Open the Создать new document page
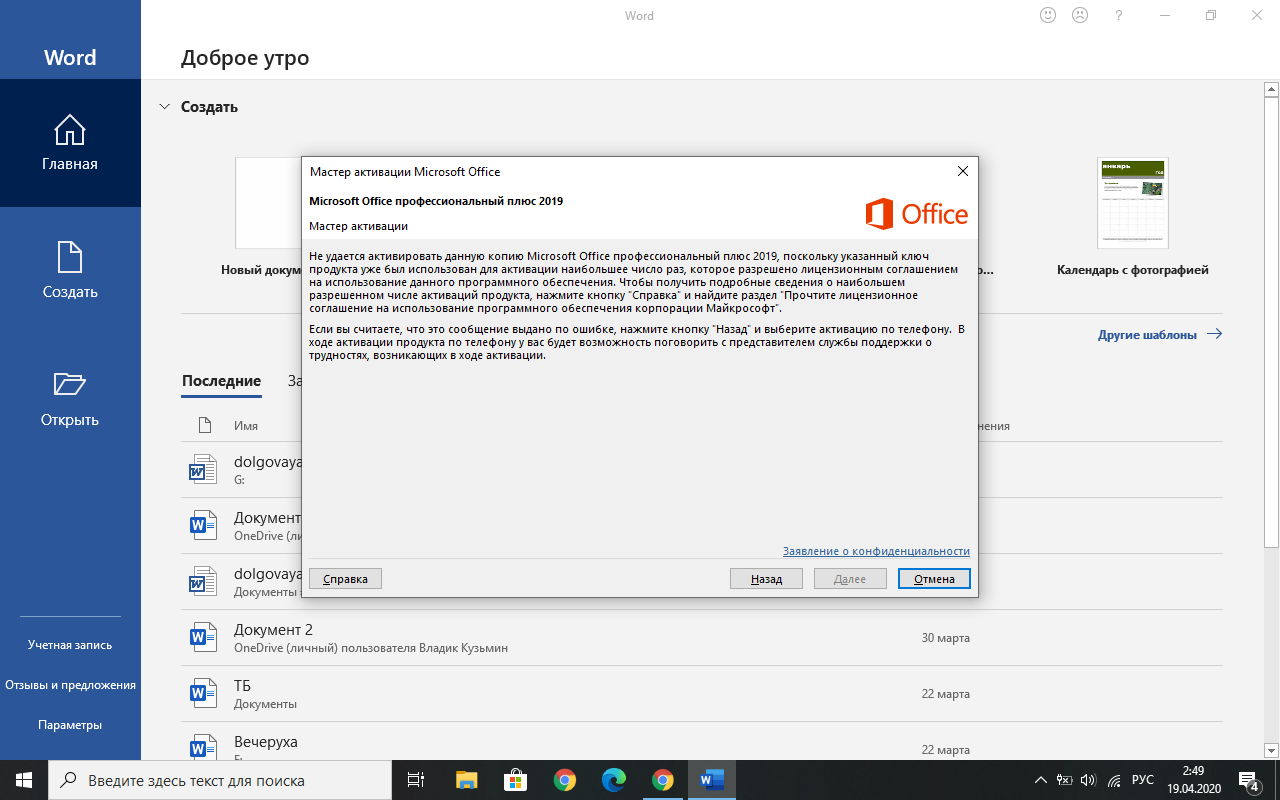Image resolution: width=1280 pixels, height=800 pixels. (x=70, y=271)
